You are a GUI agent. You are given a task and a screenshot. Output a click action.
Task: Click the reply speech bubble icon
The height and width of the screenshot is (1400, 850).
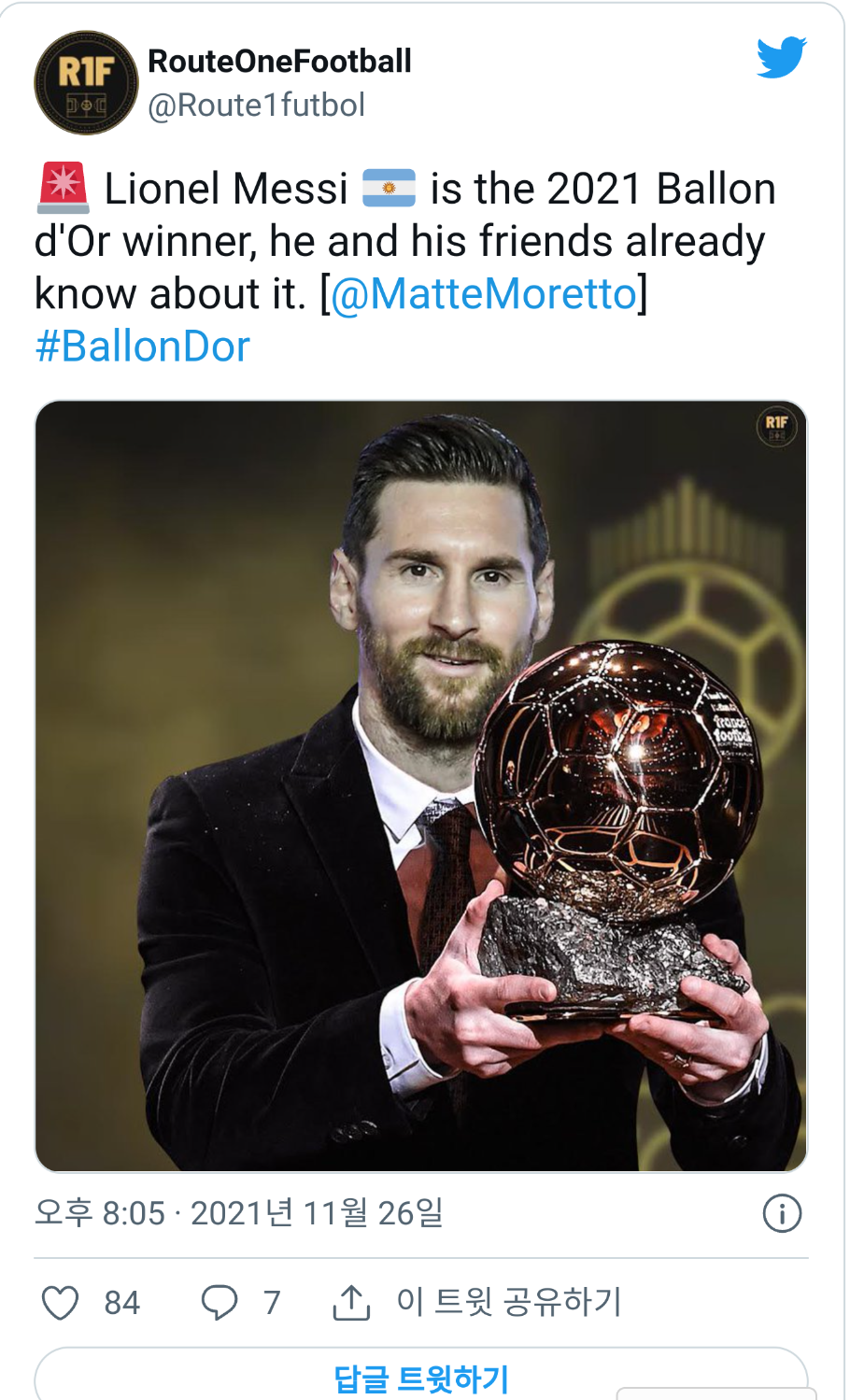pyautogui.click(x=220, y=1302)
